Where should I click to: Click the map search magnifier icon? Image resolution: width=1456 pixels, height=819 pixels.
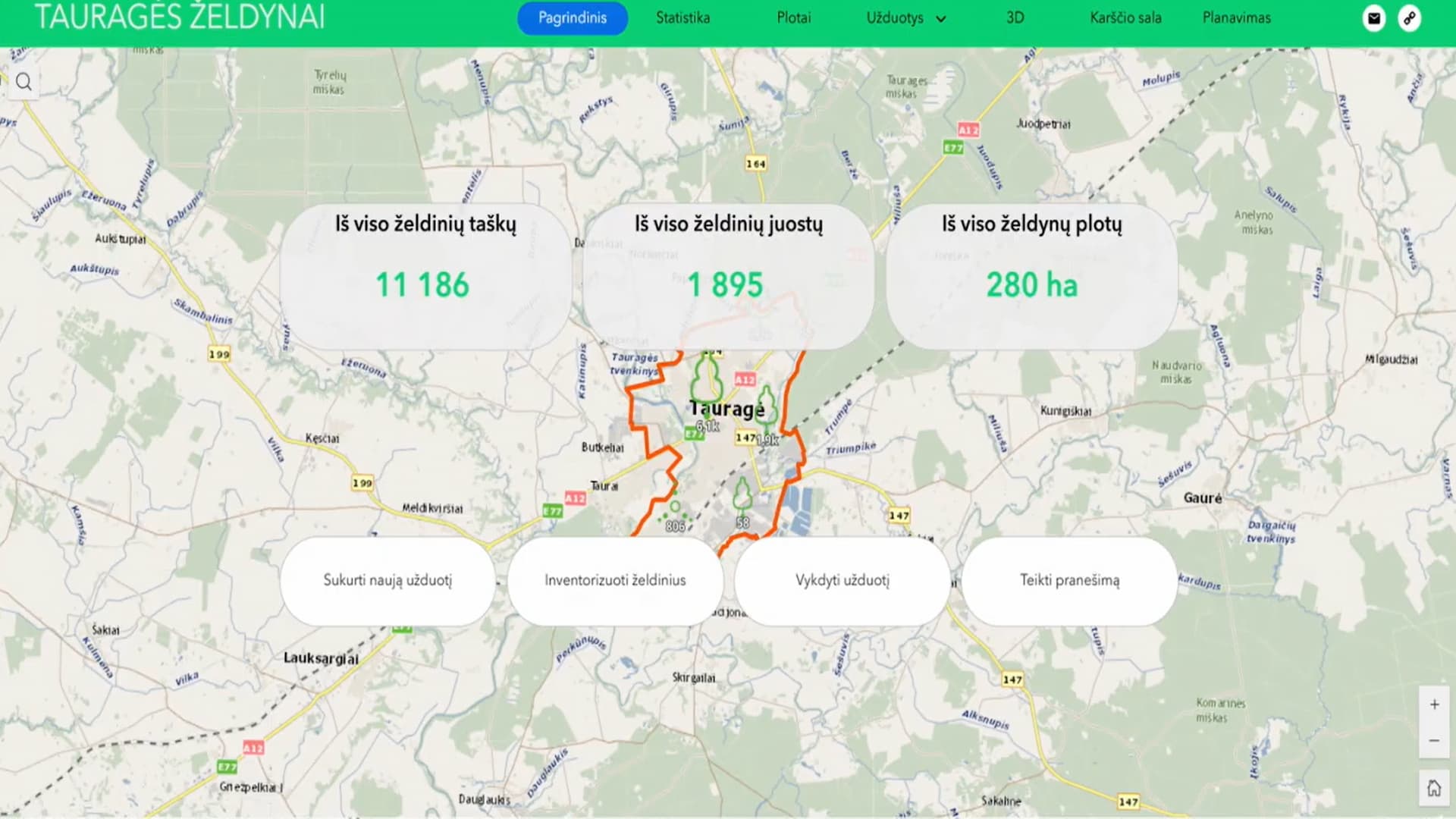point(24,82)
